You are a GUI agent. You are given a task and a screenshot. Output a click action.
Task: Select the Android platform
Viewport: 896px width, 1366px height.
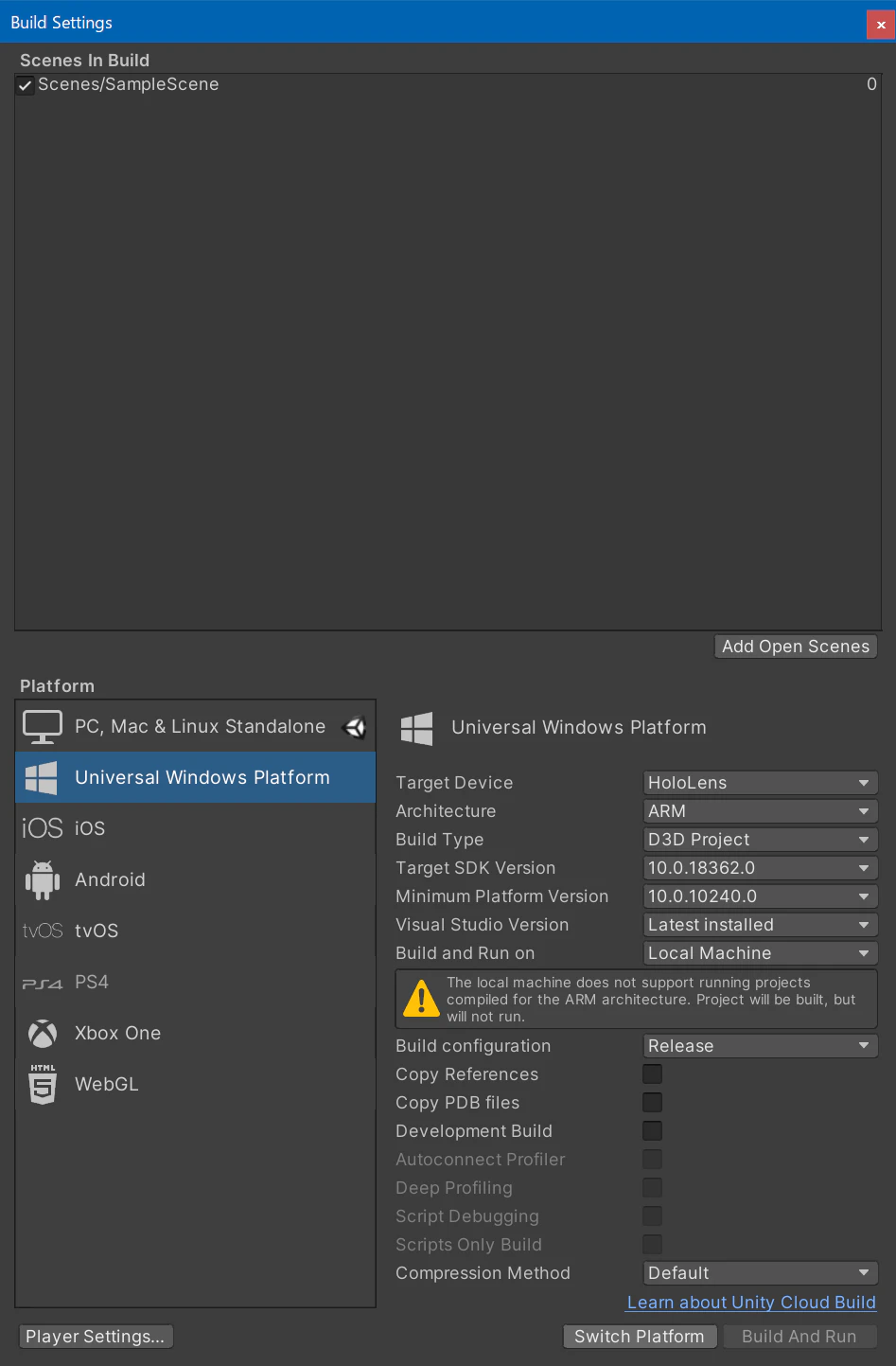(196, 879)
